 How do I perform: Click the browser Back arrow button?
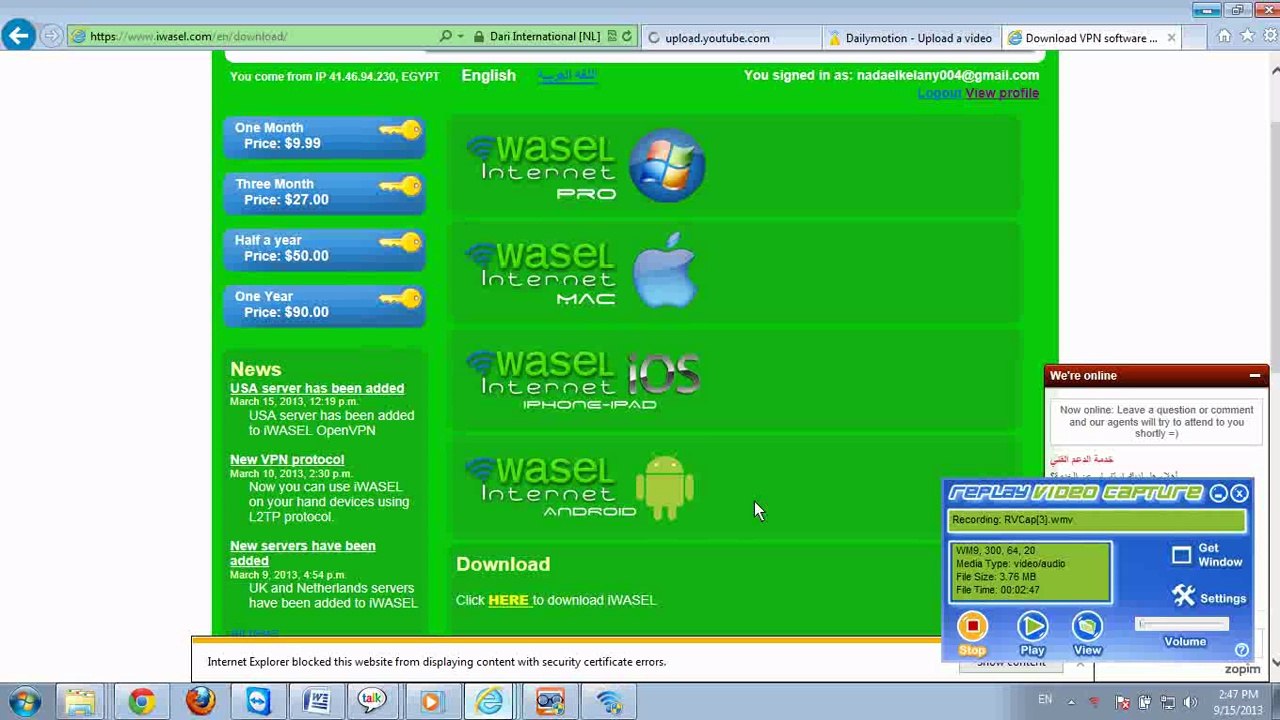click(x=18, y=36)
